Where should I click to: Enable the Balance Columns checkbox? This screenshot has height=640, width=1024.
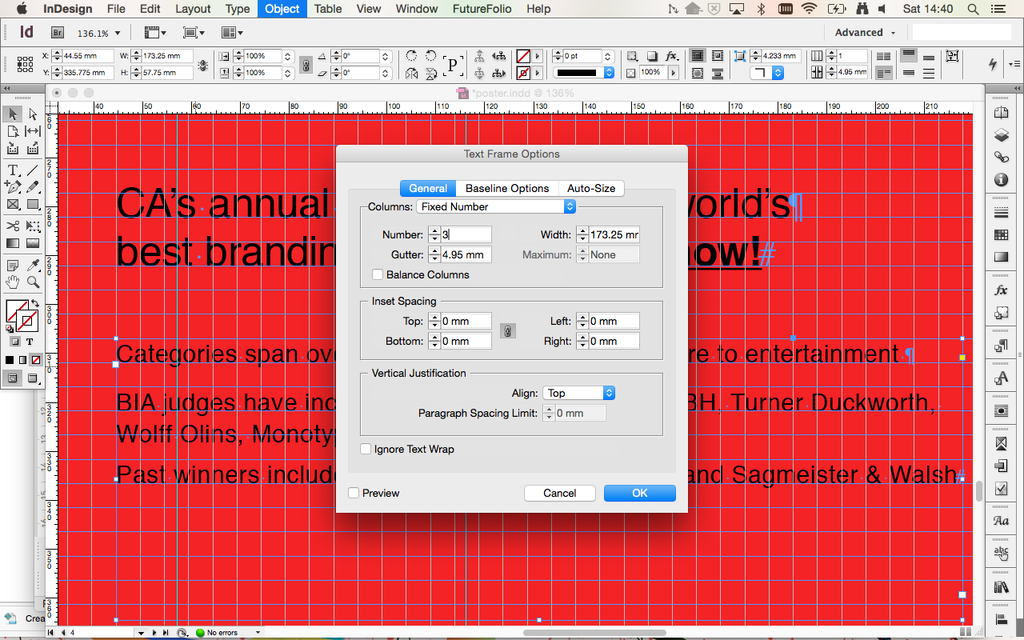click(378, 274)
